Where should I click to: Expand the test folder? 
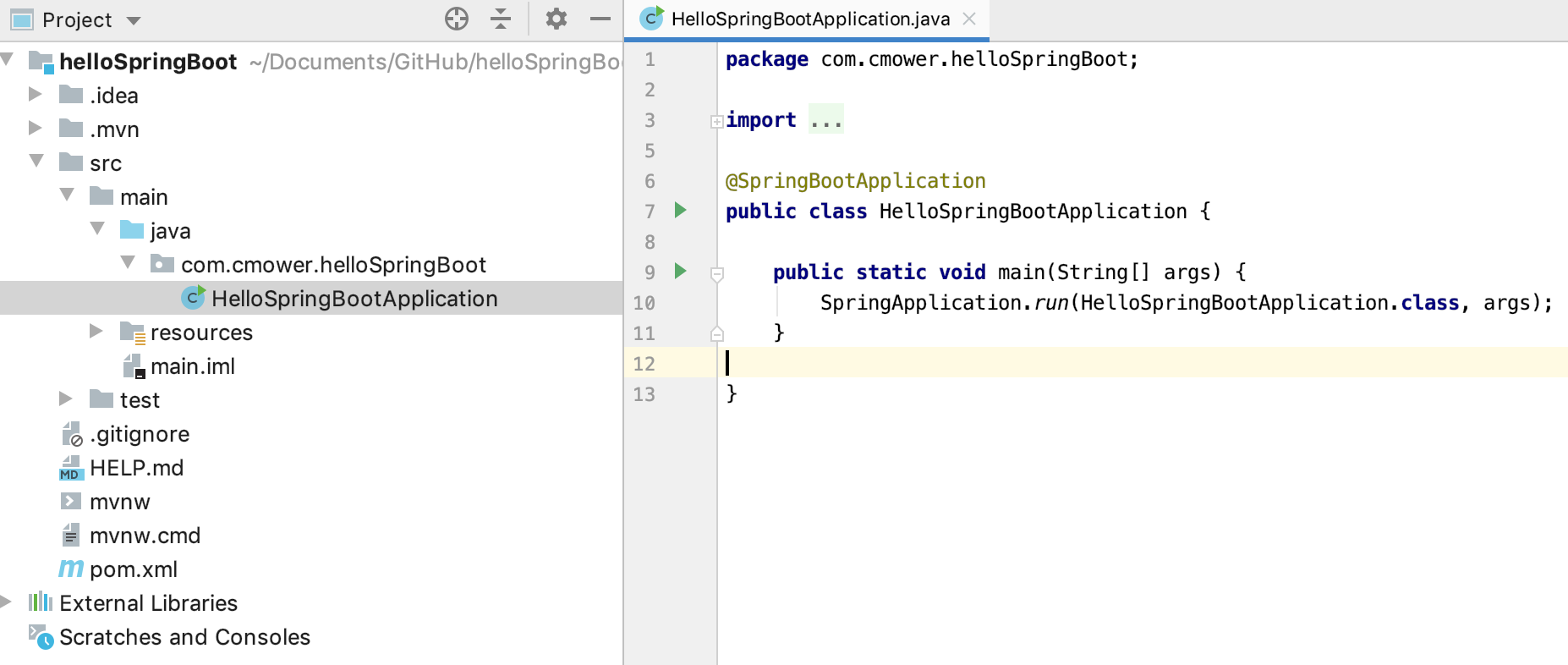66,398
